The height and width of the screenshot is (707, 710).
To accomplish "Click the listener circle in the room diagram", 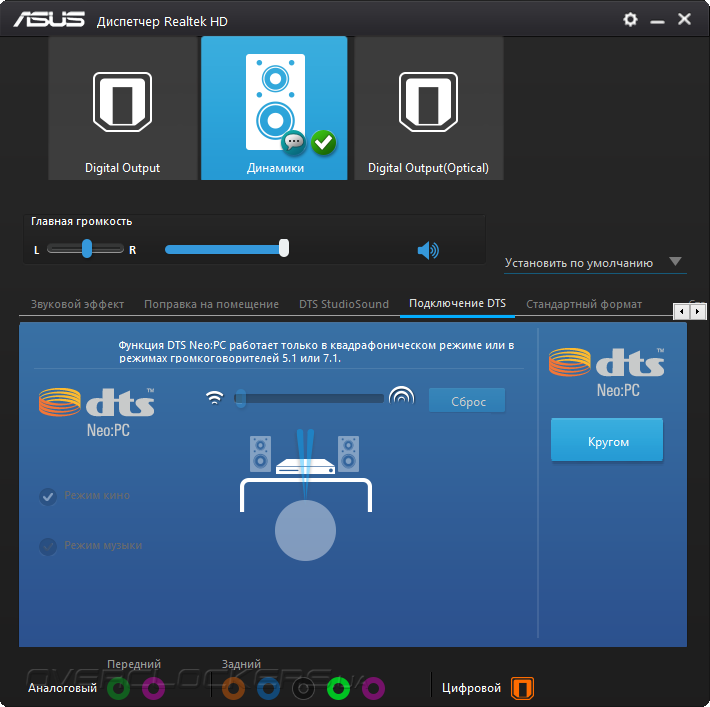I will pyautogui.click(x=305, y=530).
